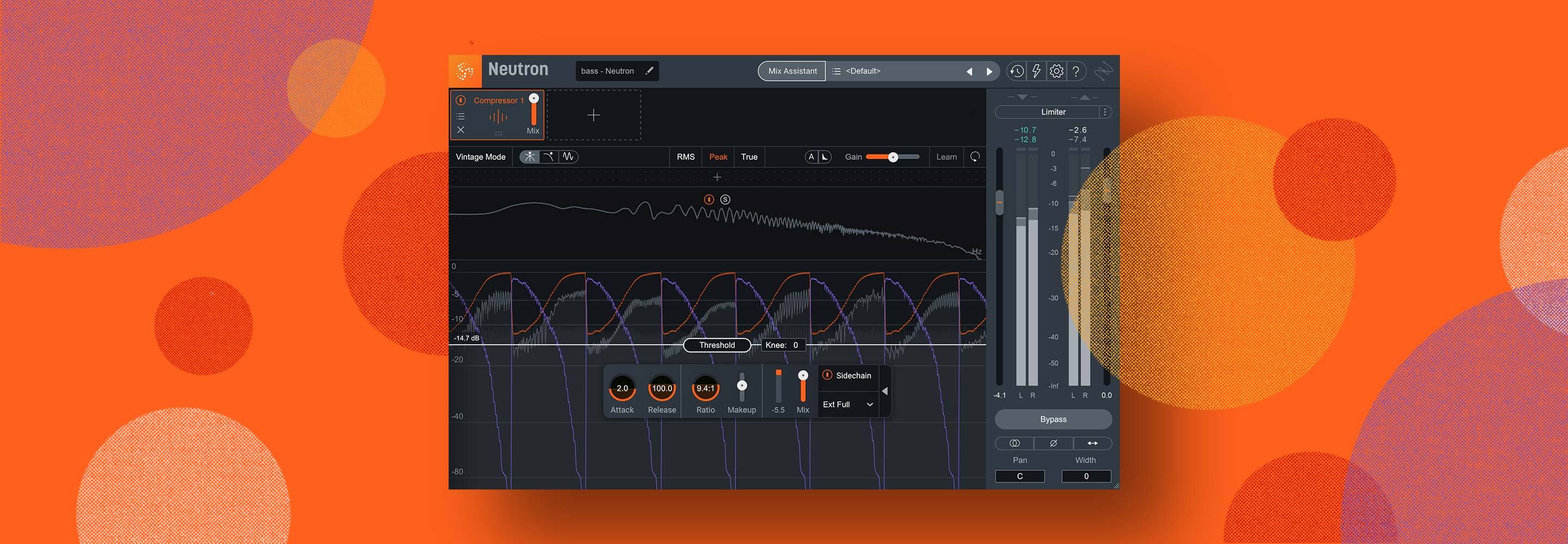The image size is (1568, 544).
Task: Add a band split with the plus icon
Action: (x=717, y=177)
